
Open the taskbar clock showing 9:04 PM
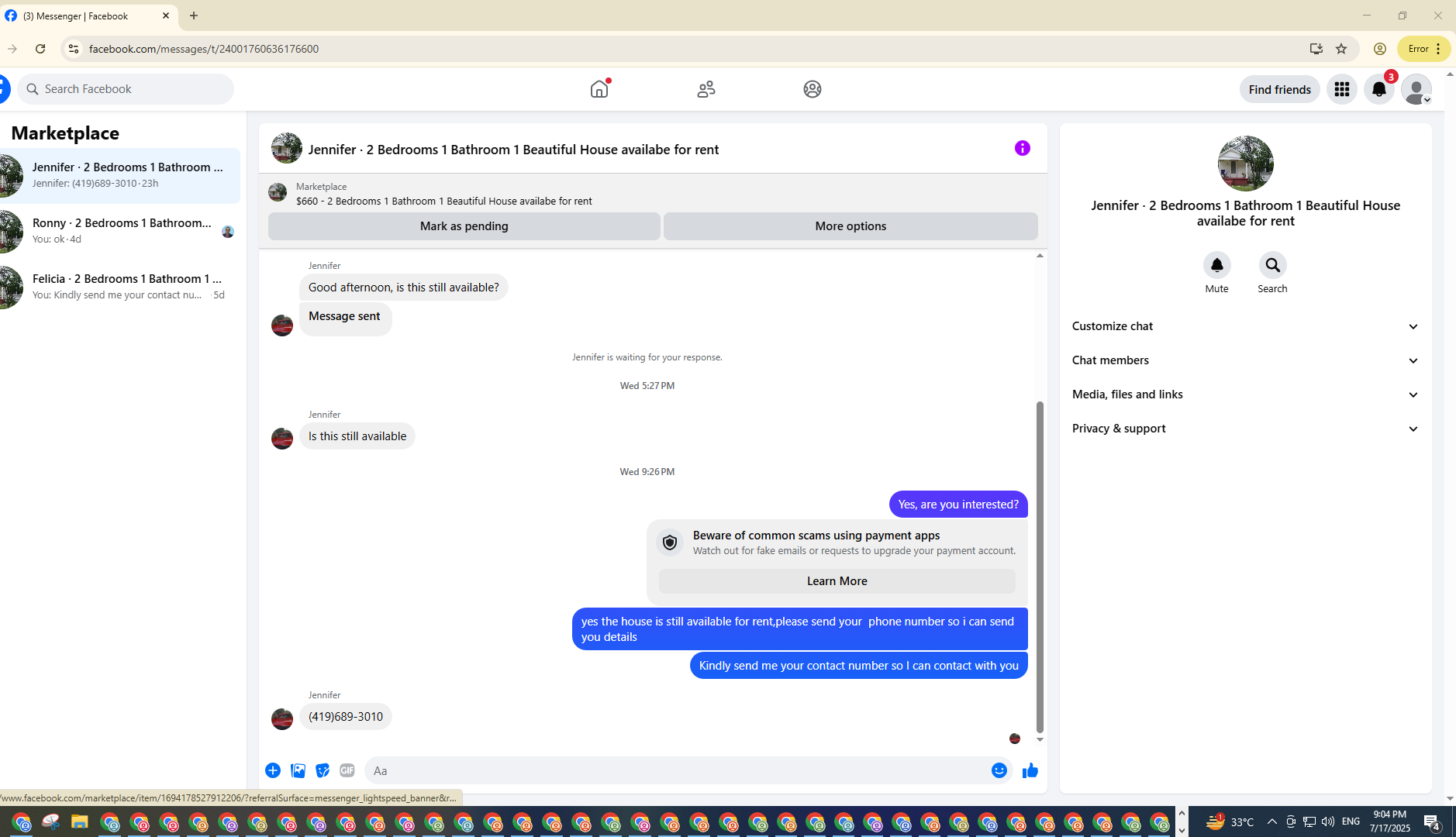pos(1390,821)
